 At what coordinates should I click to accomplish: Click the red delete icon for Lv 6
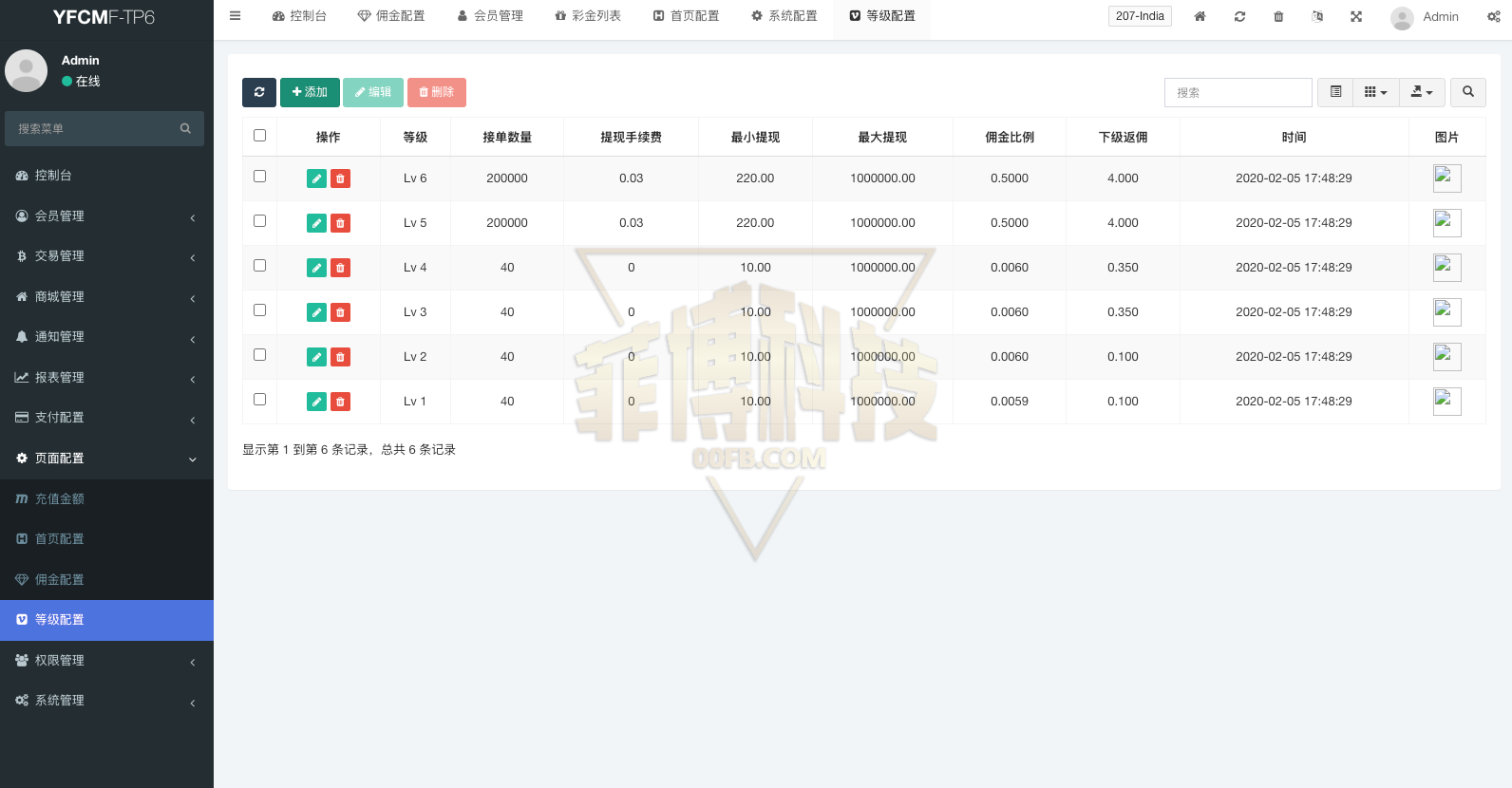(x=340, y=178)
